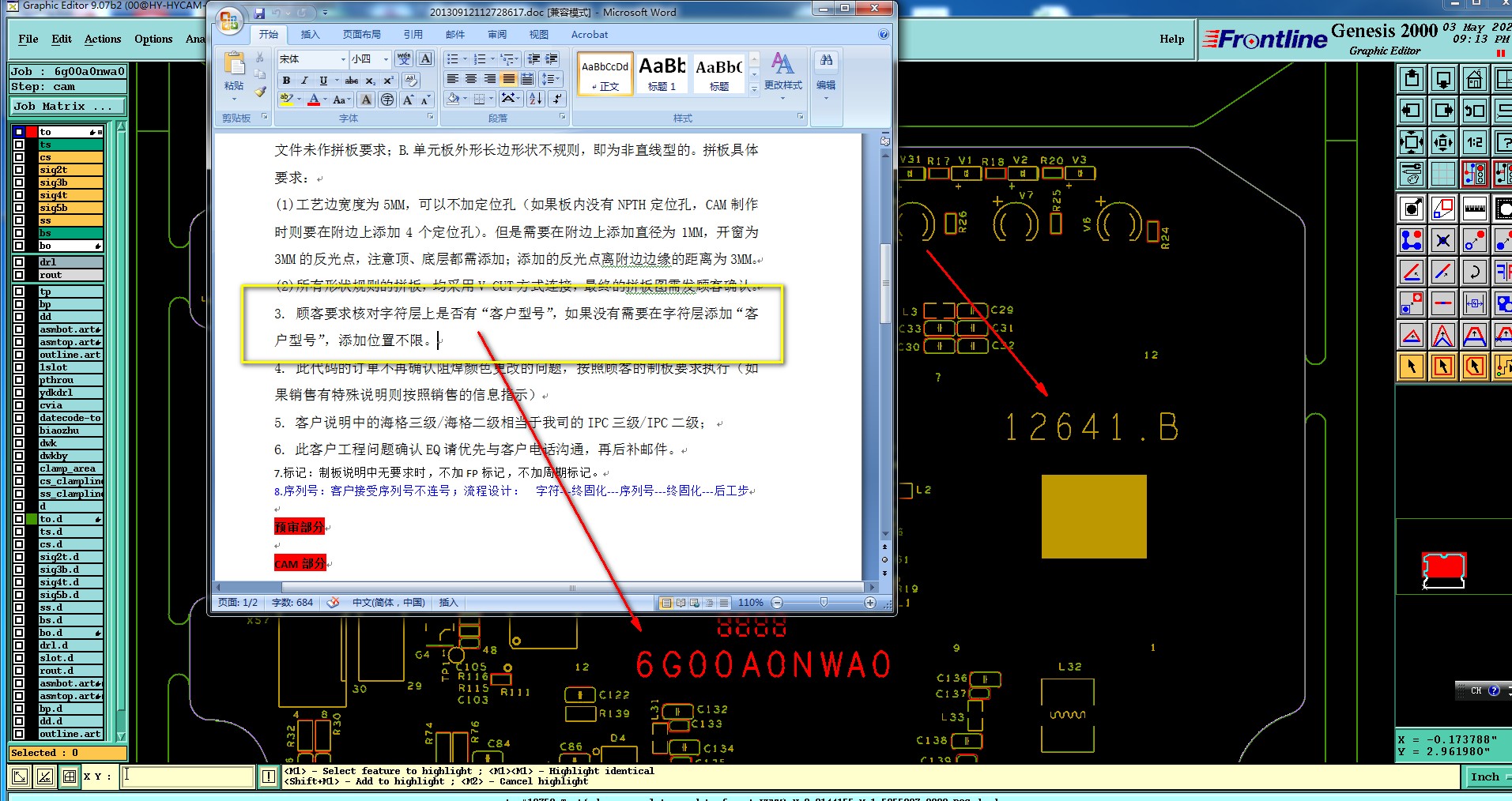Toggle the checkbox for layer slot.d
The image size is (1512, 801).
tap(19, 658)
